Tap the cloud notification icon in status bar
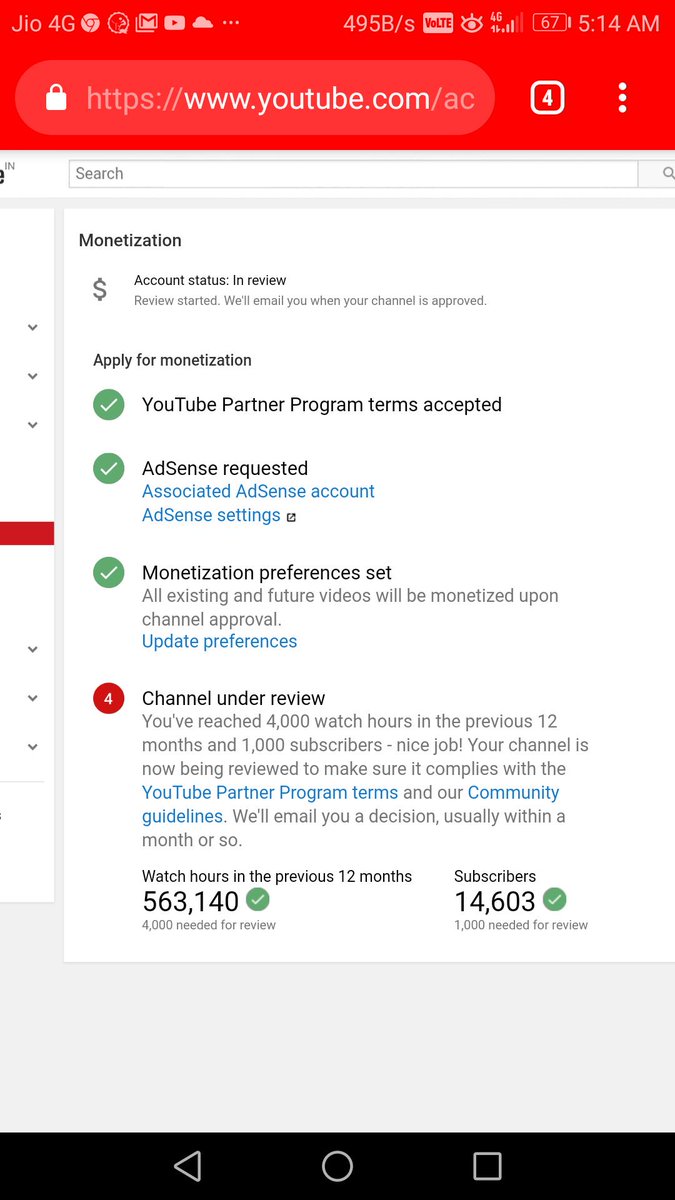The width and height of the screenshot is (675, 1200). coord(203,22)
